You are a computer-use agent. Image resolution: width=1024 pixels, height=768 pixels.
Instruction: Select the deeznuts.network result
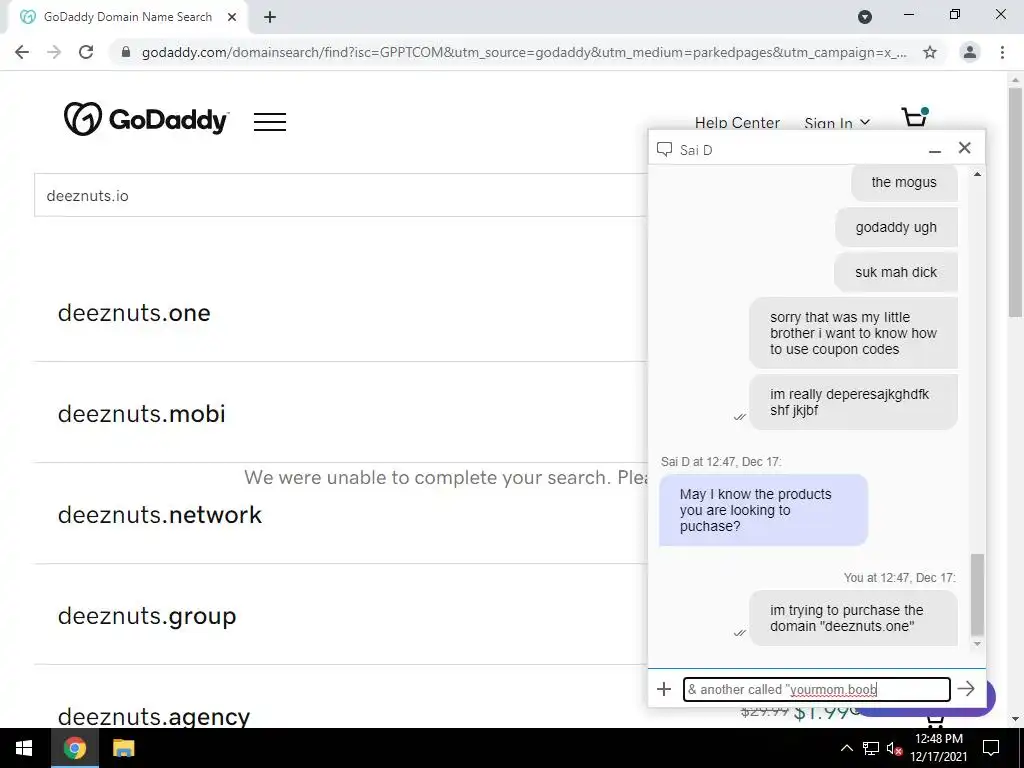(159, 515)
